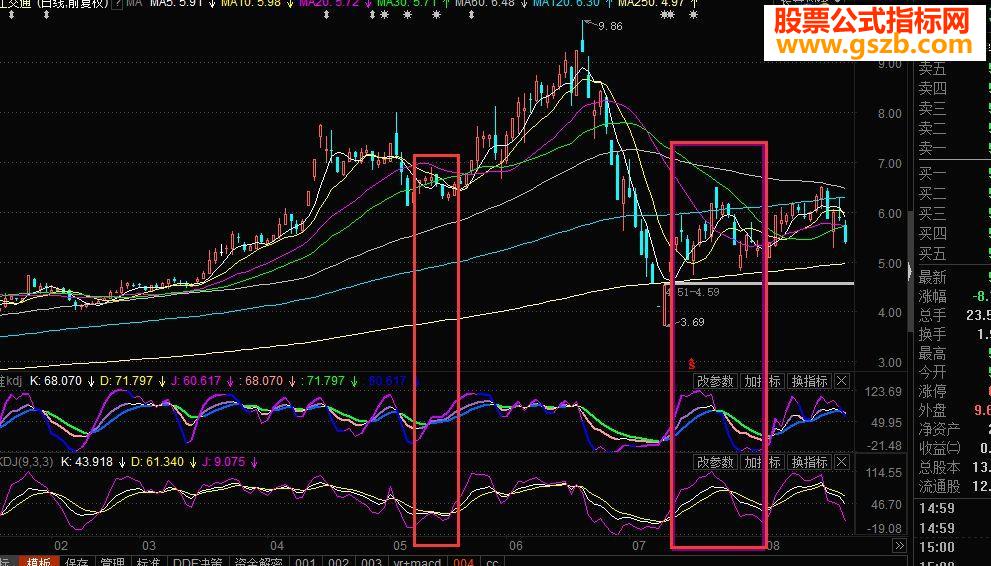Click the 9.86 peak price label
The width and height of the screenshot is (991, 566).
click(x=610, y=27)
